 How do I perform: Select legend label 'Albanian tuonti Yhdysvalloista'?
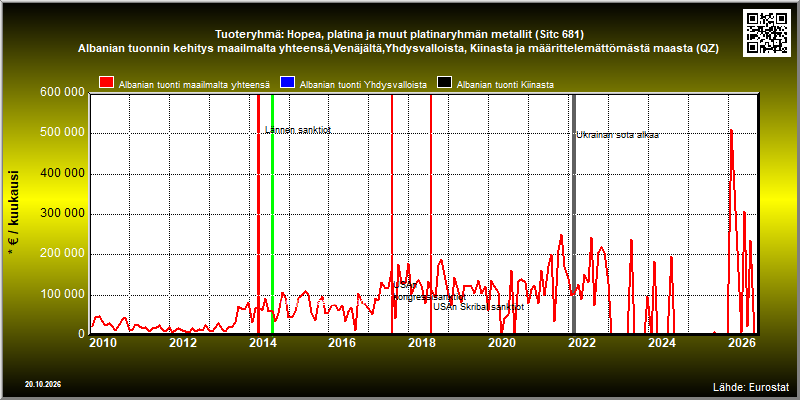(x=363, y=85)
